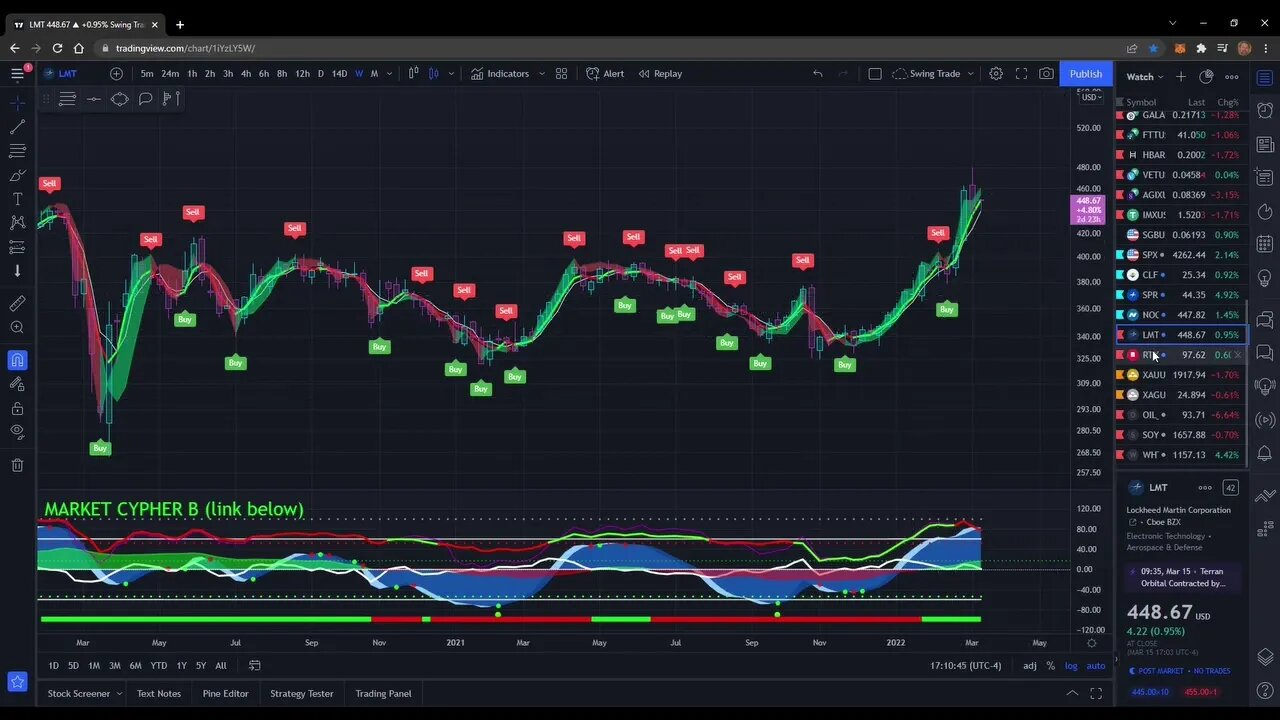Toggle magnet mode in left toolbar
1280x720 pixels.
coord(17,360)
